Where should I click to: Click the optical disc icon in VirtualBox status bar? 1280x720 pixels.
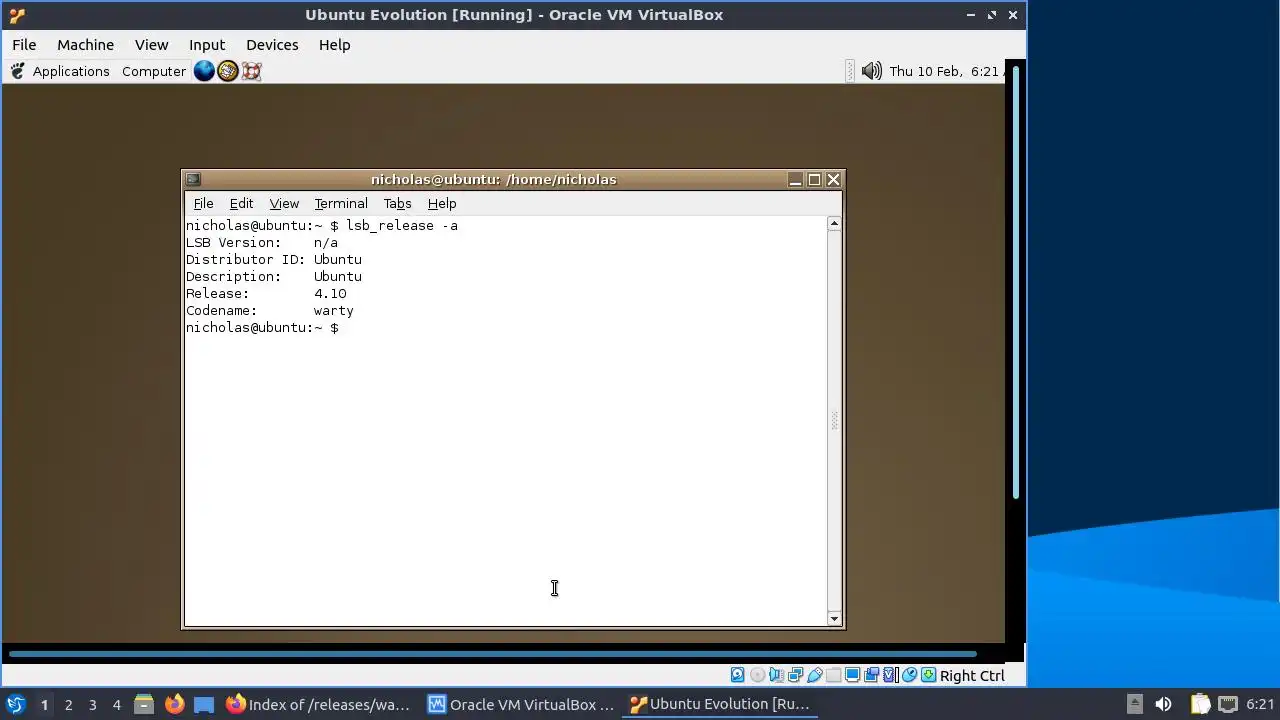point(757,675)
